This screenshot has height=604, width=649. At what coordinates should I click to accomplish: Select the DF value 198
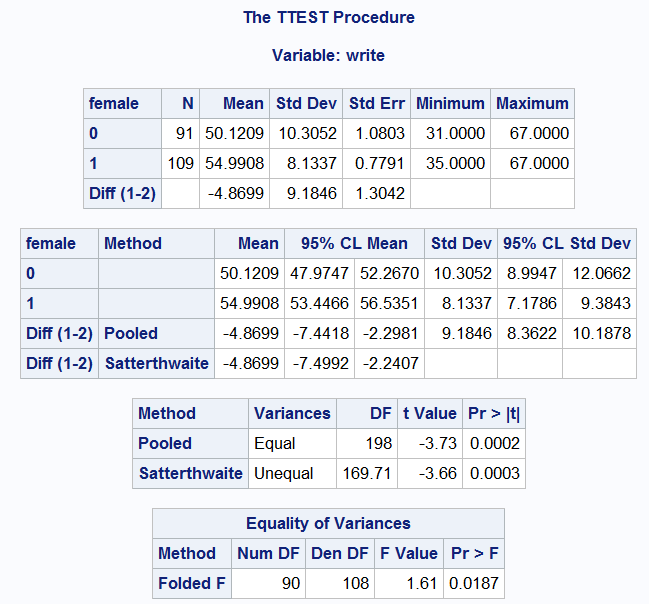tap(379, 443)
